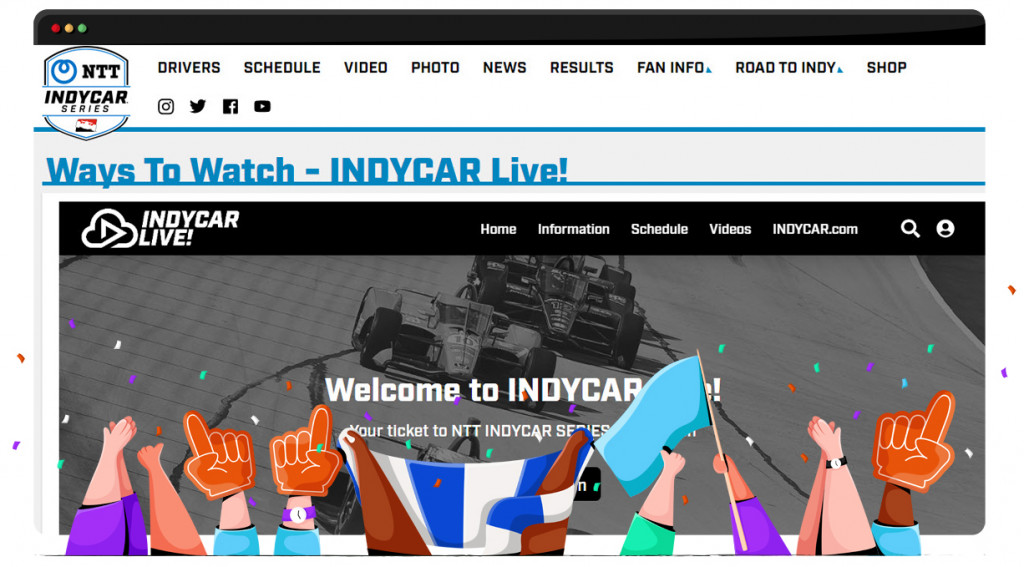The image size is (1024, 567).
Task: Click the NTT INDYCAR Series logo
Action: click(86, 93)
